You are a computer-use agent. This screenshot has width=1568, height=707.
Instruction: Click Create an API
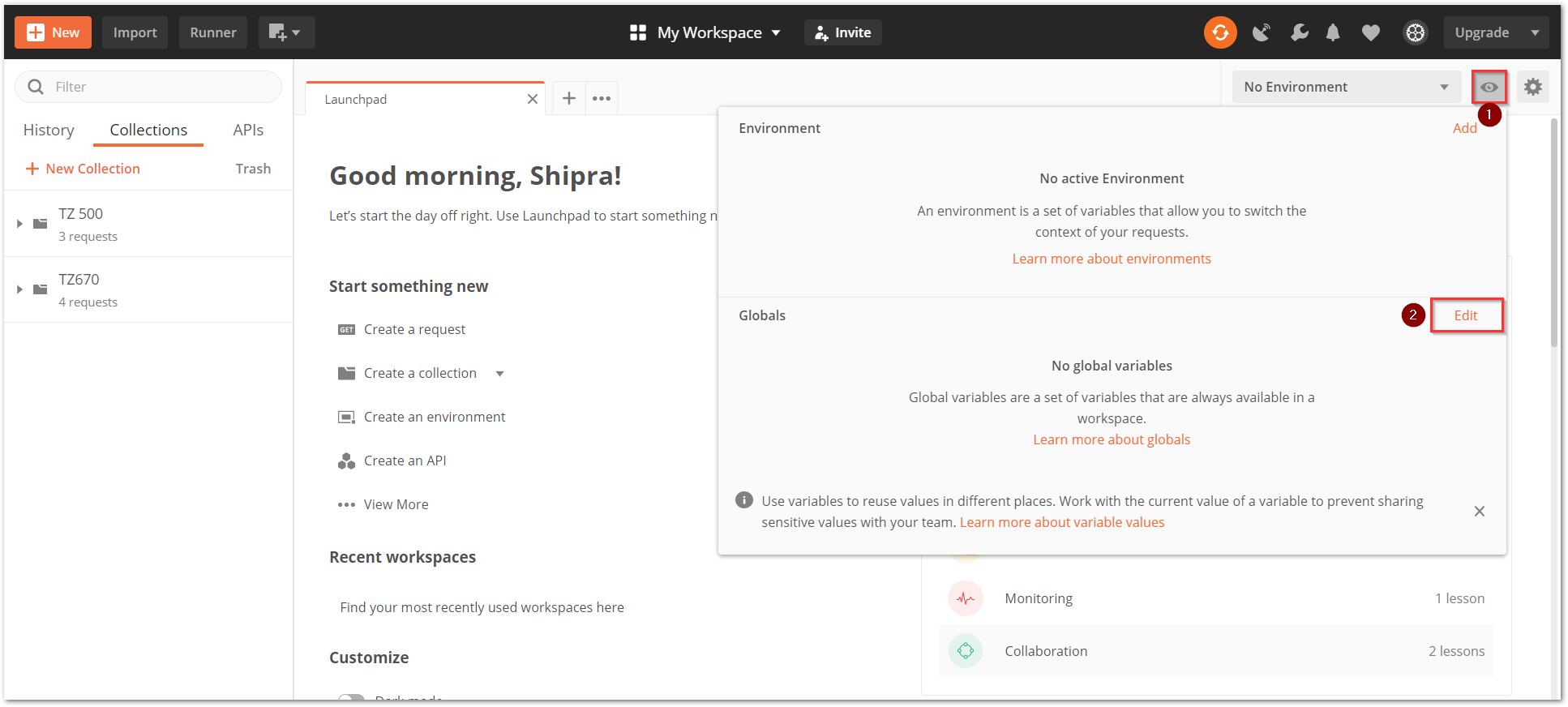(405, 461)
